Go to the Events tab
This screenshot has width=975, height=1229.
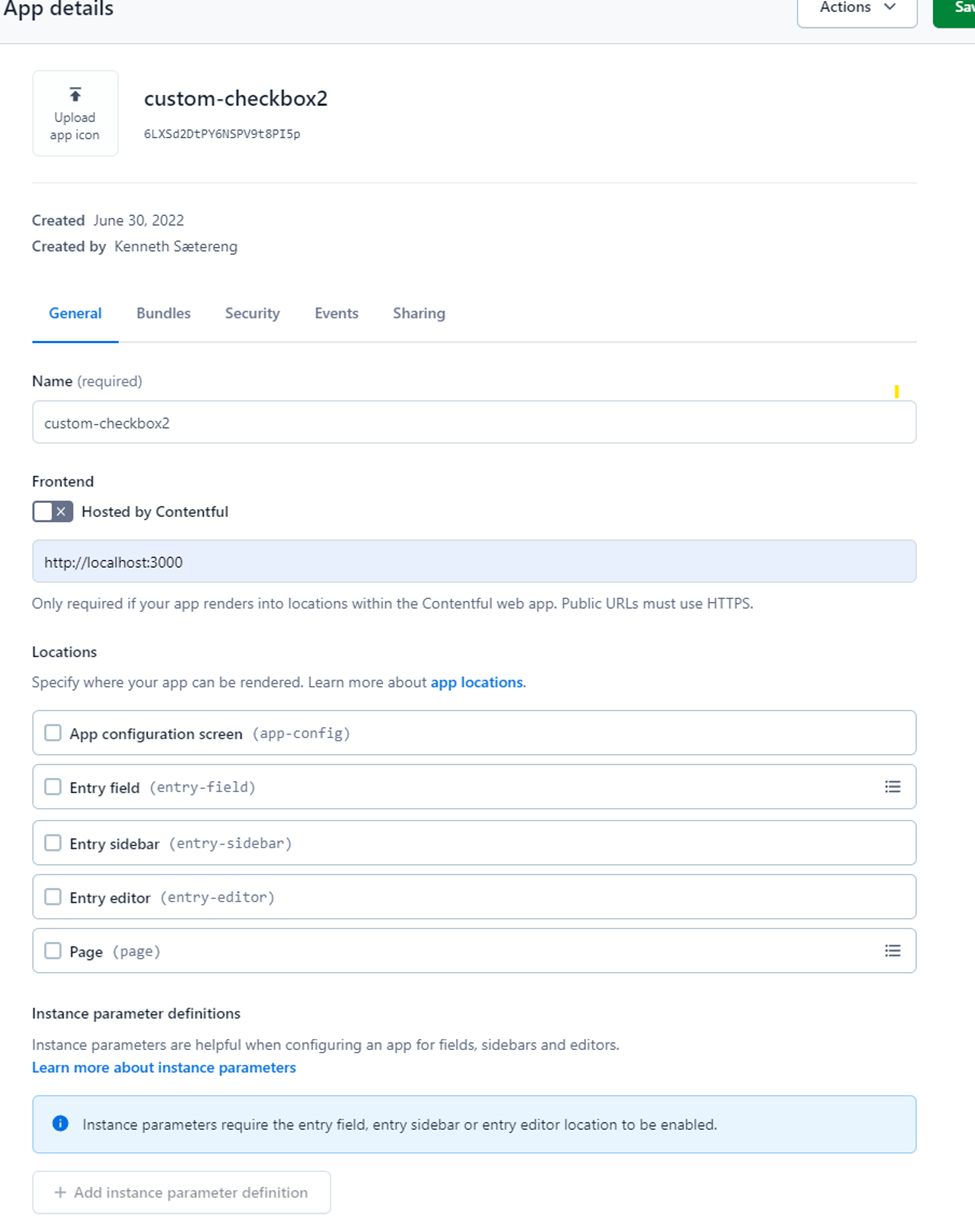(x=336, y=313)
